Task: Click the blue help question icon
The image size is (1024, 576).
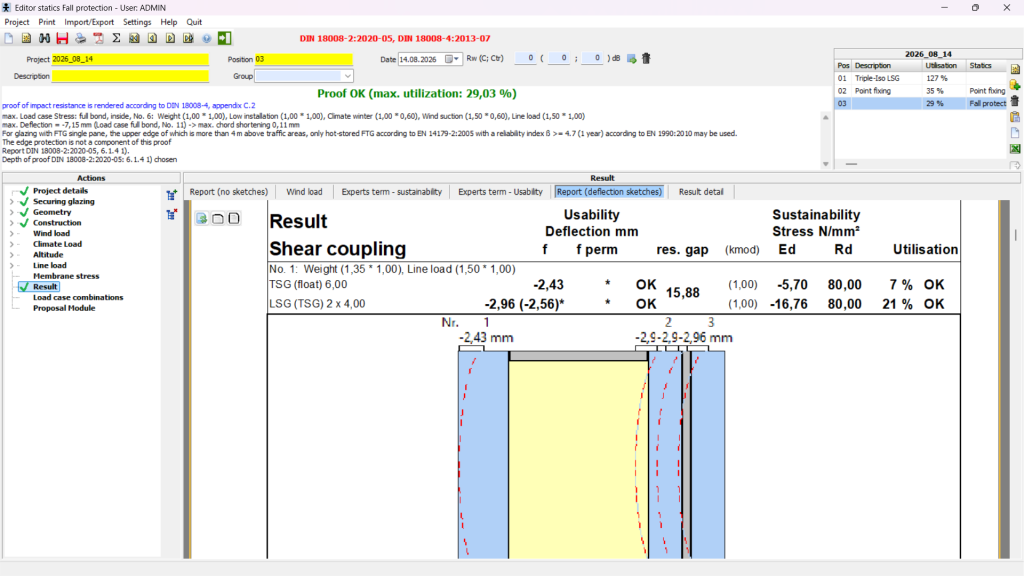Action: coord(206,39)
